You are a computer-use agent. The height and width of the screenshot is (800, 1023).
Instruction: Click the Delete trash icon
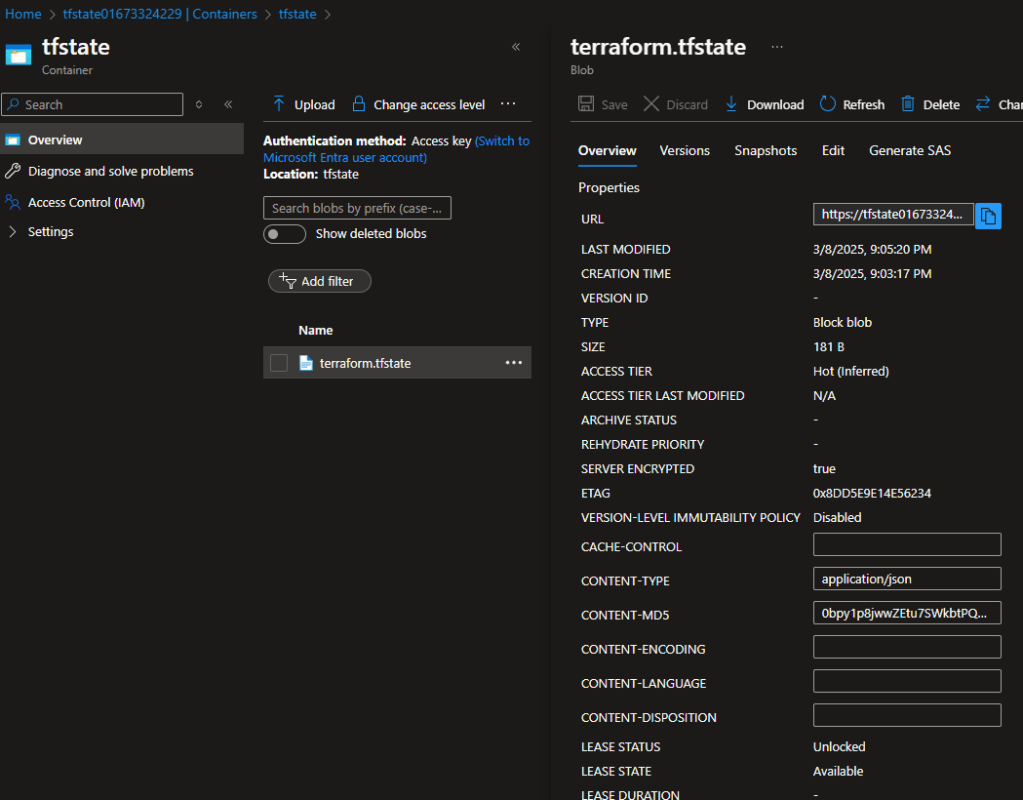(x=908, y=104)
